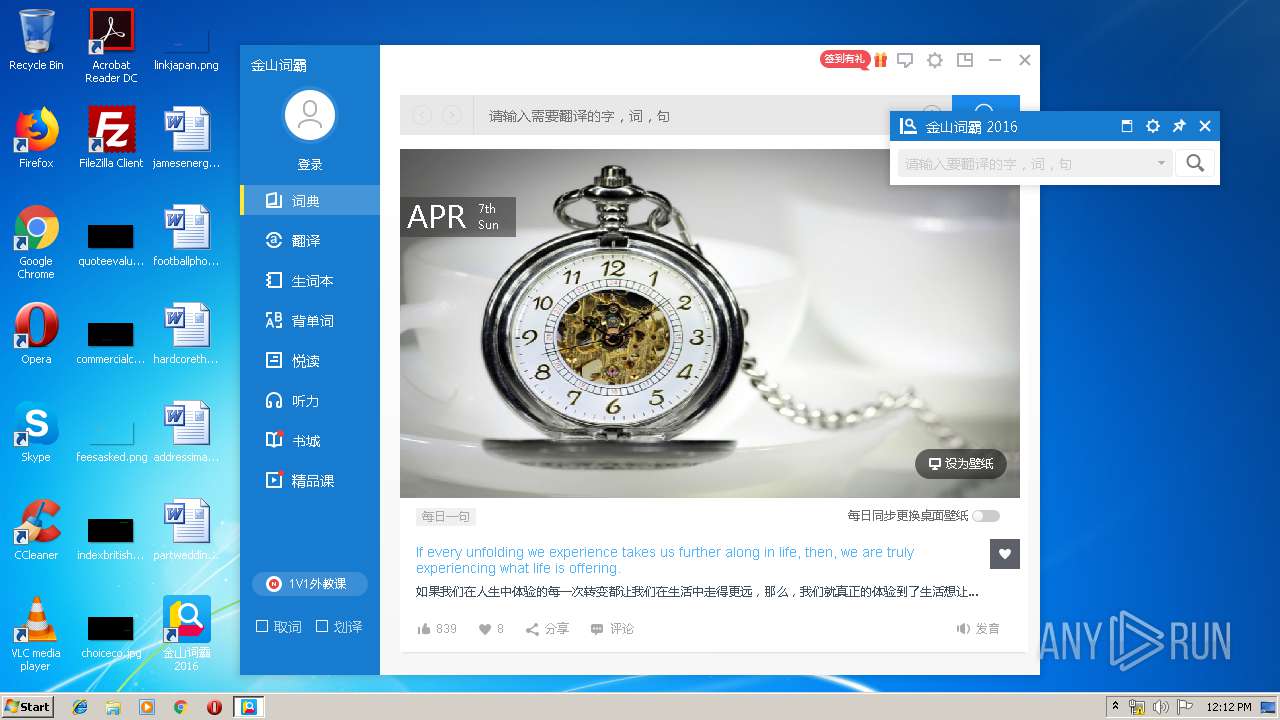
Task: Select the Google Chrome desktop icon
Action: click(36, 243)
